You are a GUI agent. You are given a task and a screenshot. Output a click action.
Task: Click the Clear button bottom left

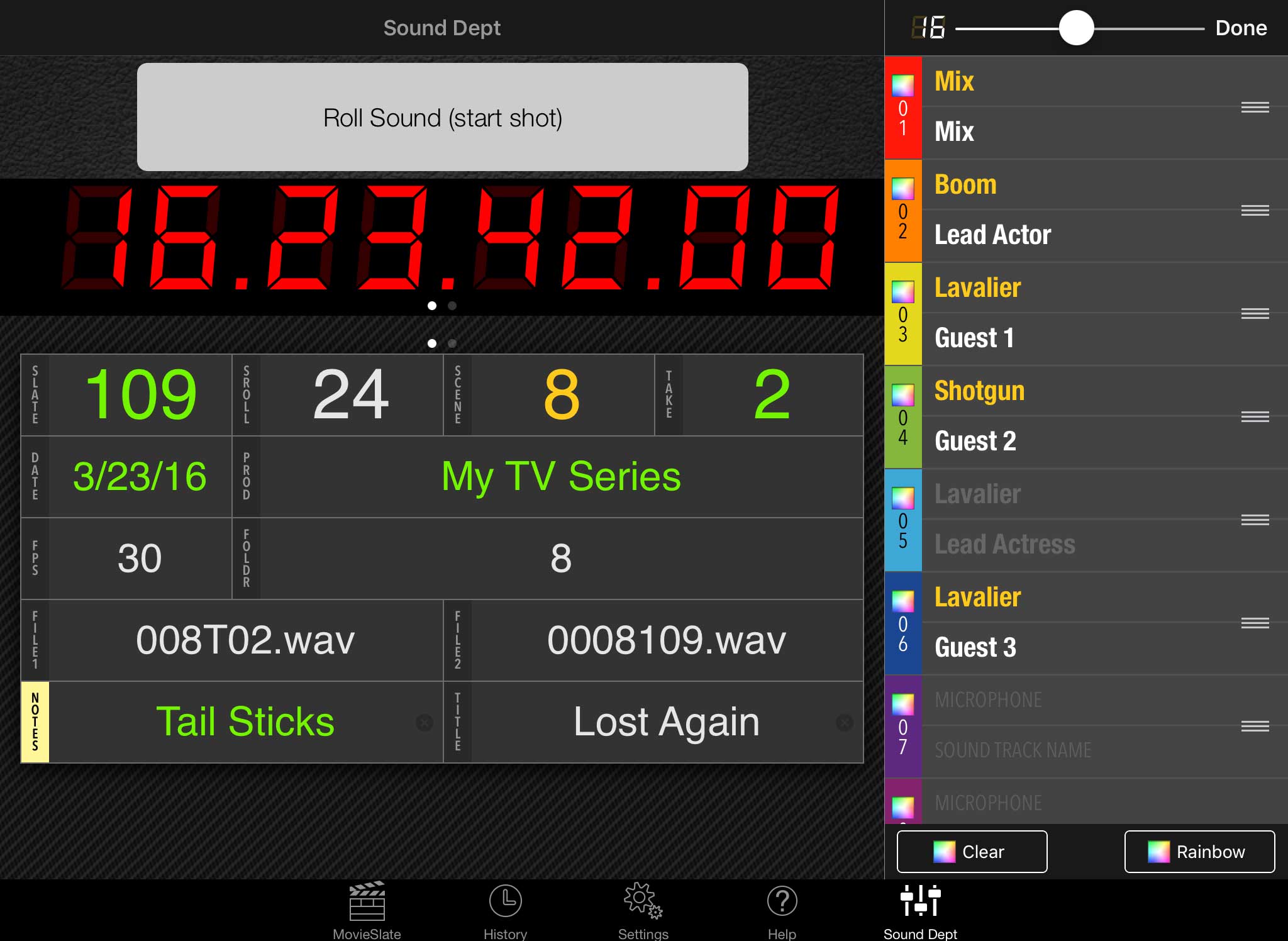pyautogui.click(x=974, y=852)
